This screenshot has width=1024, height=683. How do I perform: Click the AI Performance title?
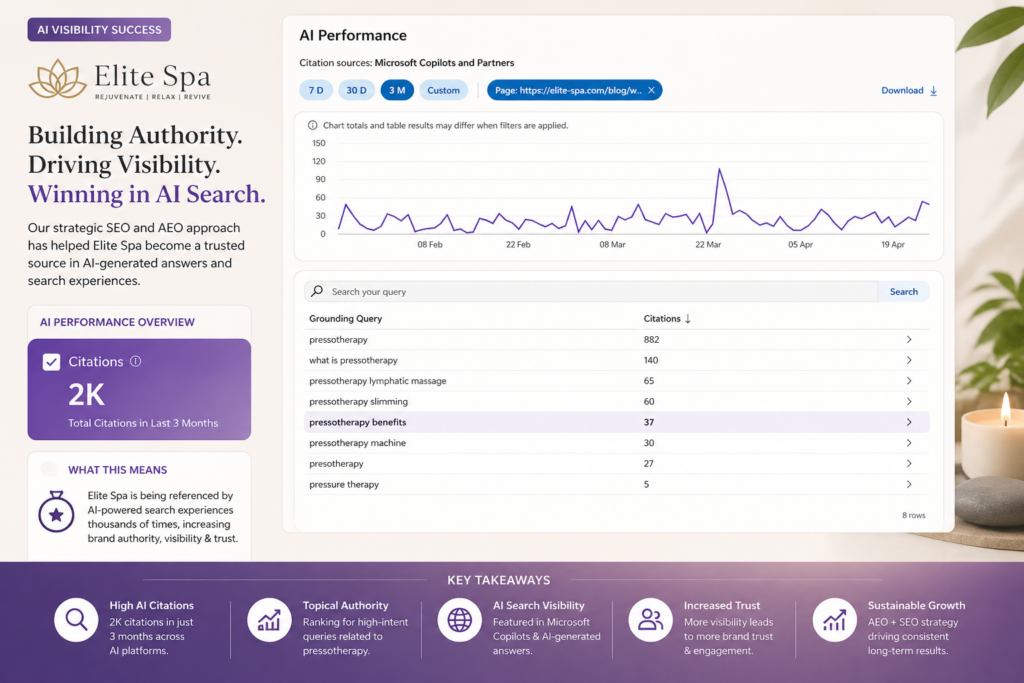coord(353,35)
